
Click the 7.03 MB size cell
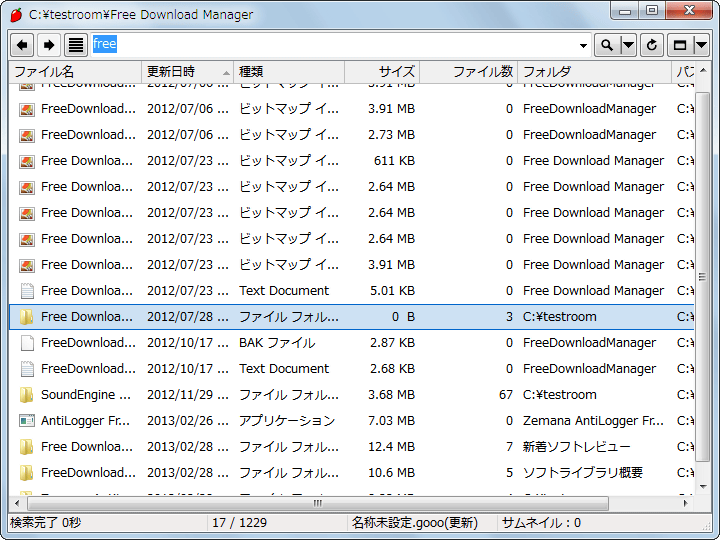tap(391, 421)
